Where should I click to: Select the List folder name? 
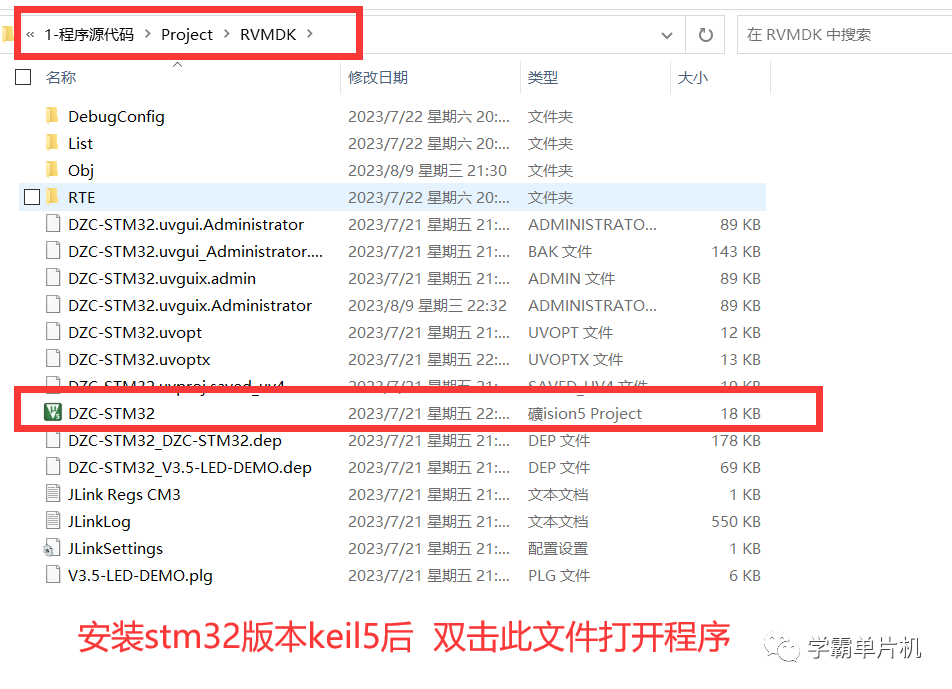click(x=81, y=143)
